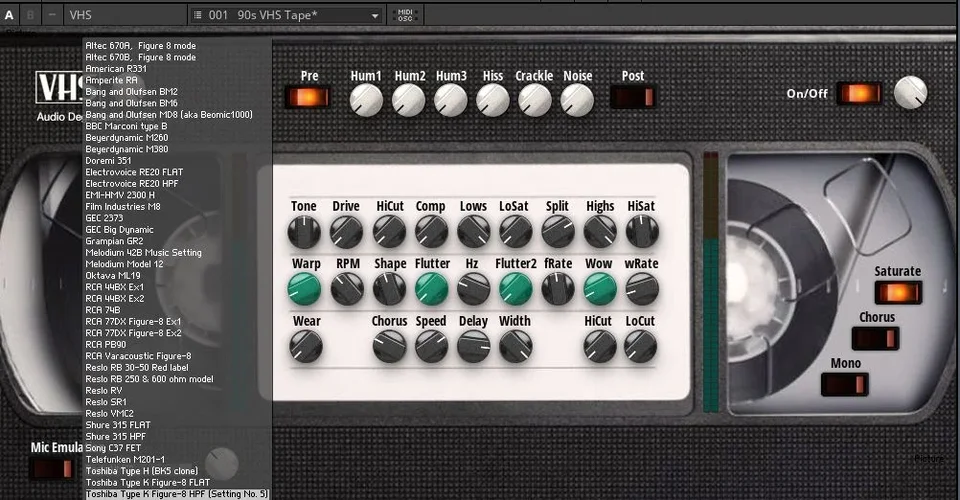Click the Crackle knob
The width and height of the screenshot is (960, 500).
(x=535, y=100)
